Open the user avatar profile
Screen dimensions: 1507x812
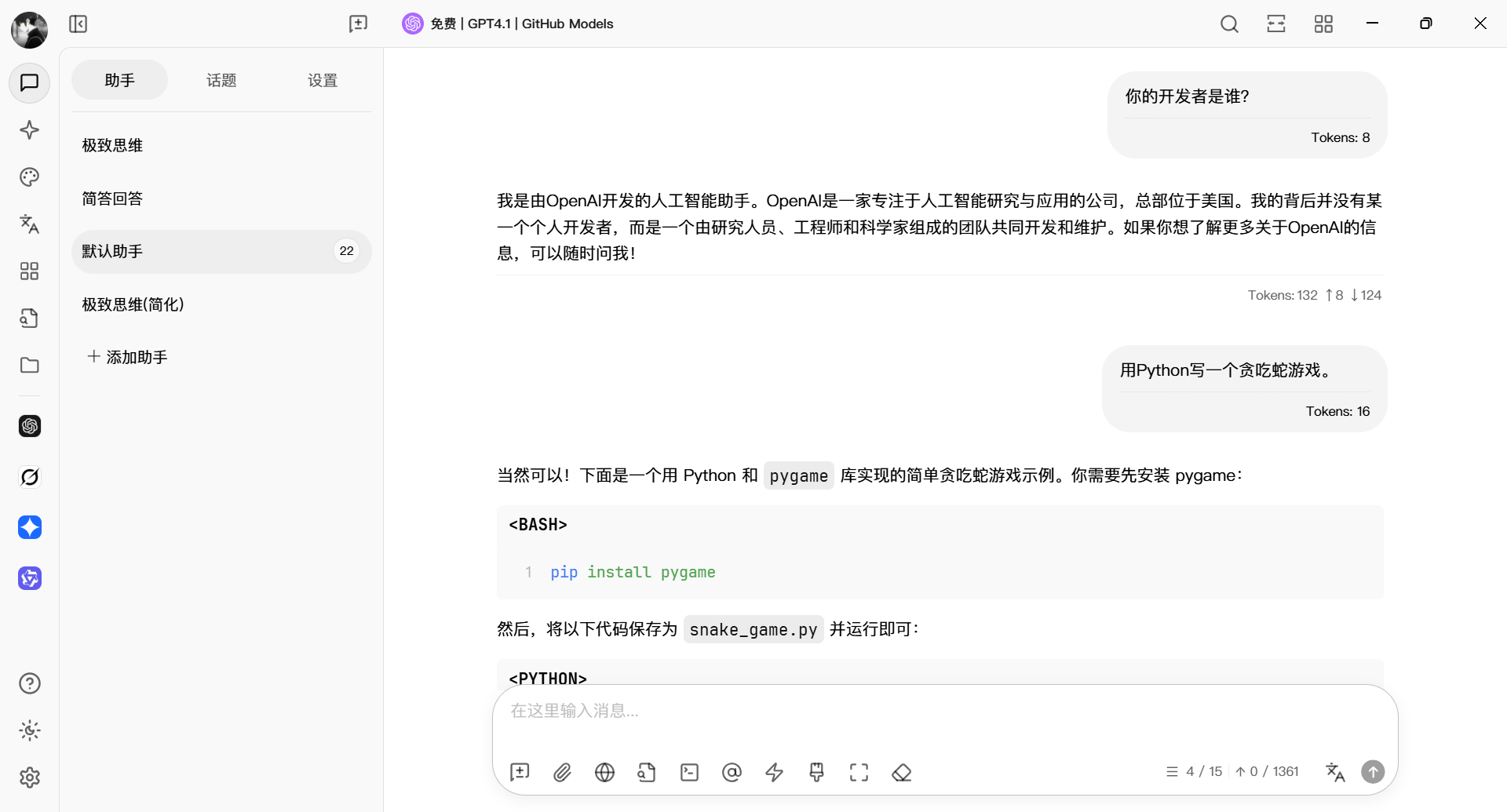[x=29, y=30]
